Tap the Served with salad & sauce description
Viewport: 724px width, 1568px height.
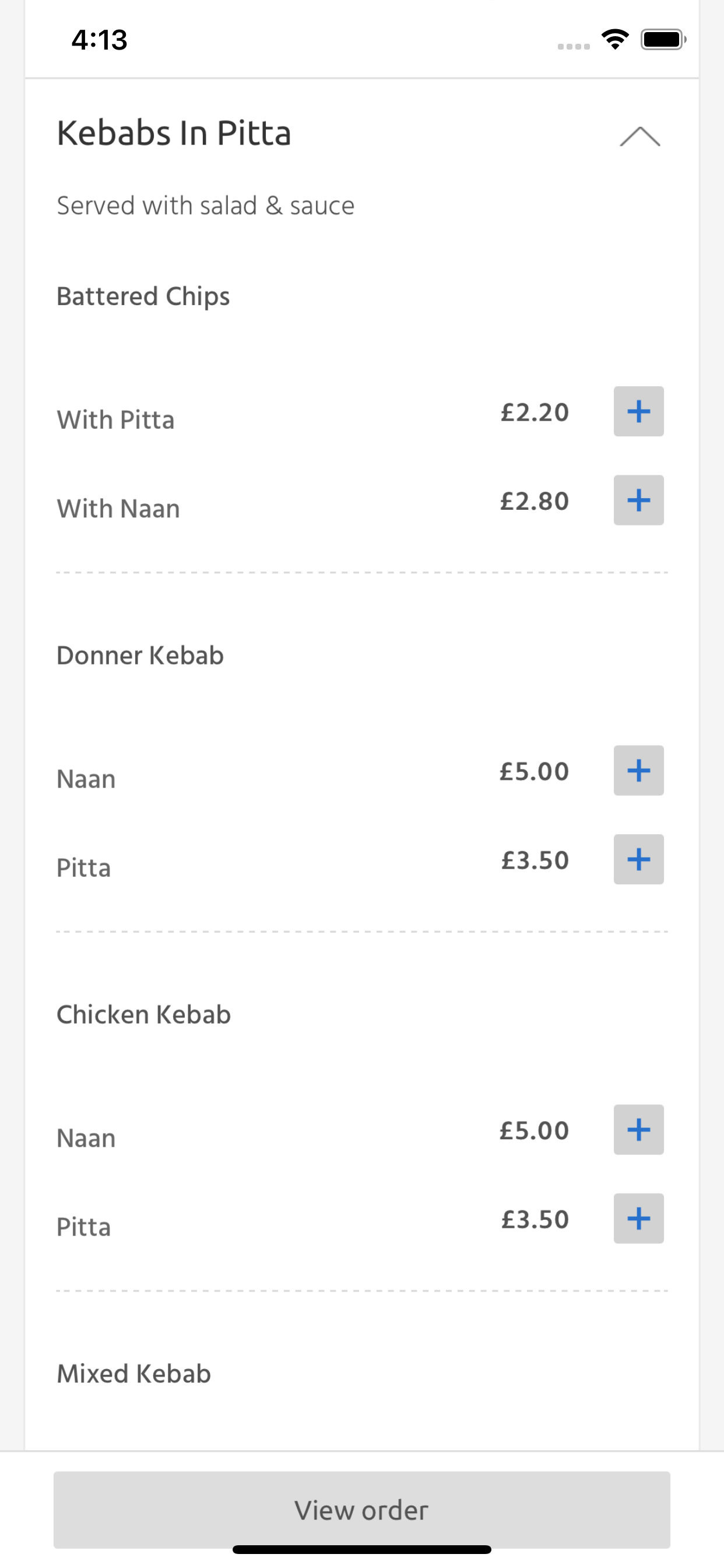[206, 206]
